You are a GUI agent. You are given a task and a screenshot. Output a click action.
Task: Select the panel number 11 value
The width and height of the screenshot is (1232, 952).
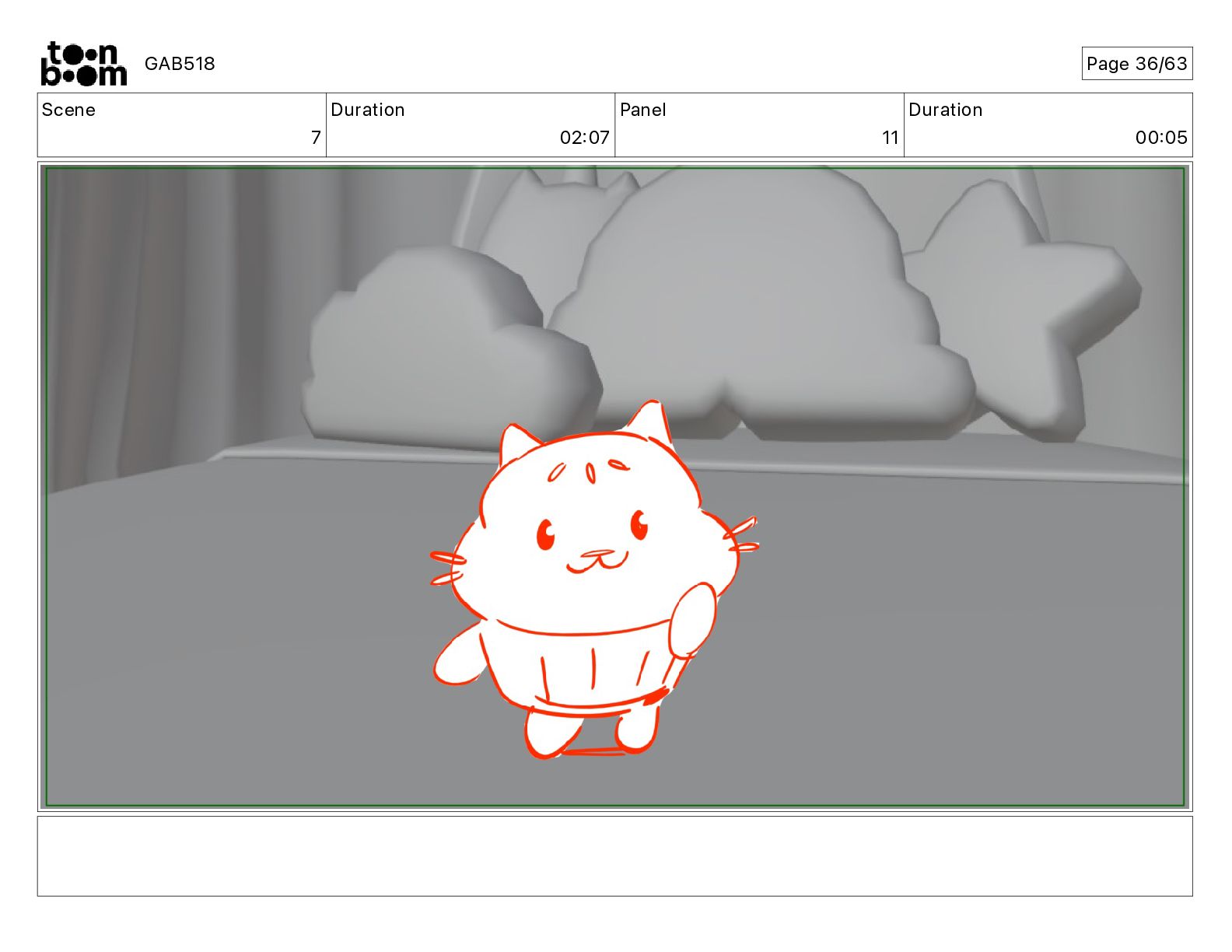point(891,138)
